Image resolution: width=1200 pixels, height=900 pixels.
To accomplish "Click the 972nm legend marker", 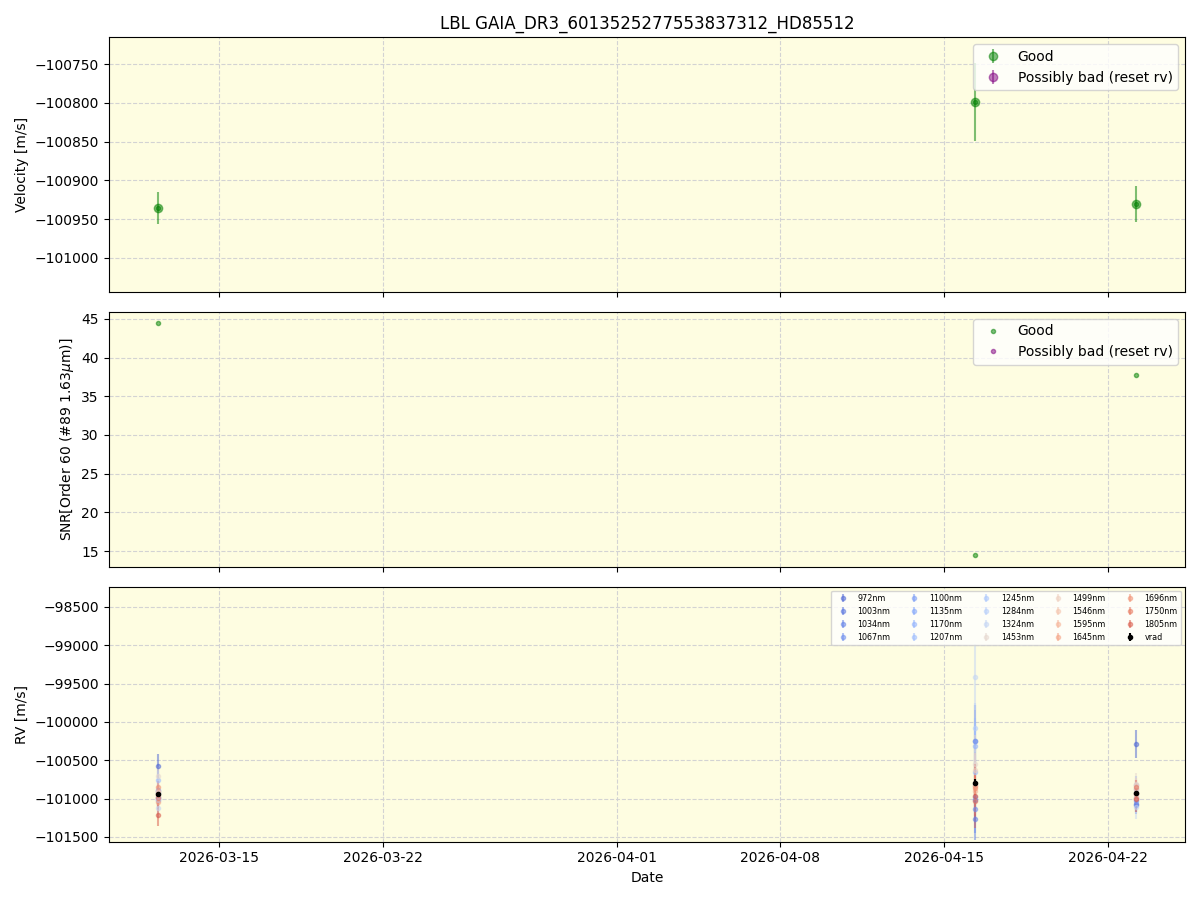I will coord(843,598).
